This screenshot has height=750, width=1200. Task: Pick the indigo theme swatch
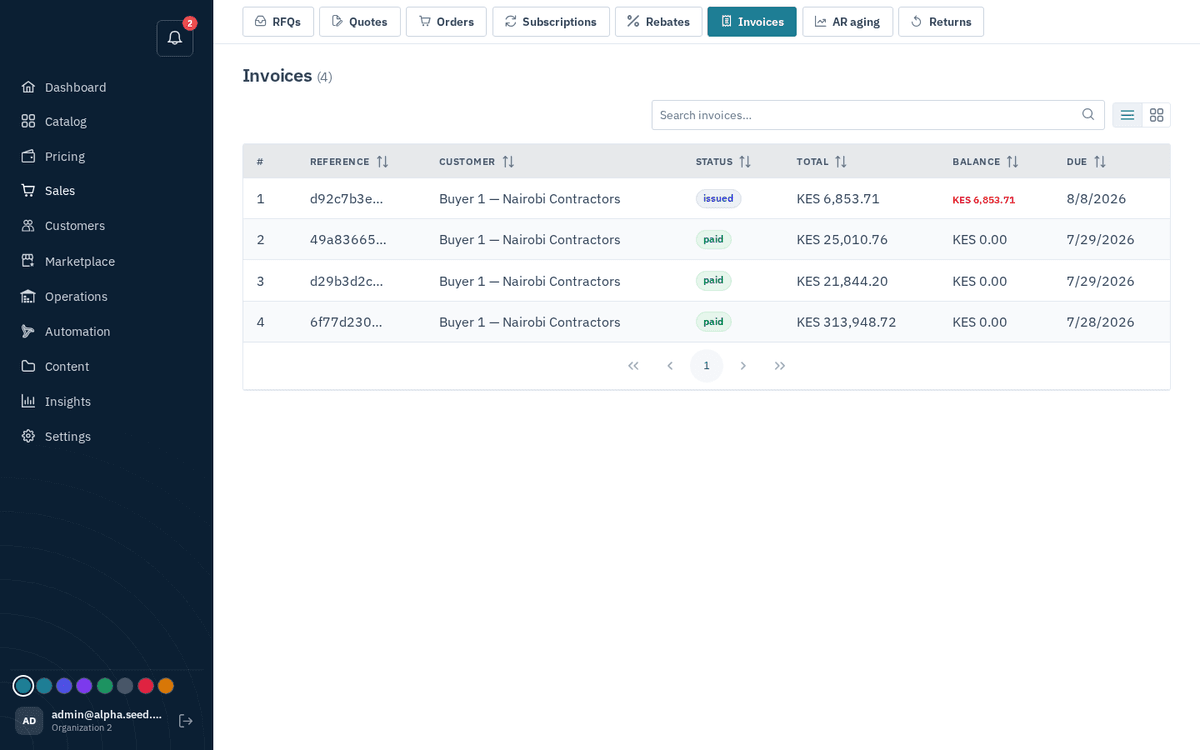64,686
